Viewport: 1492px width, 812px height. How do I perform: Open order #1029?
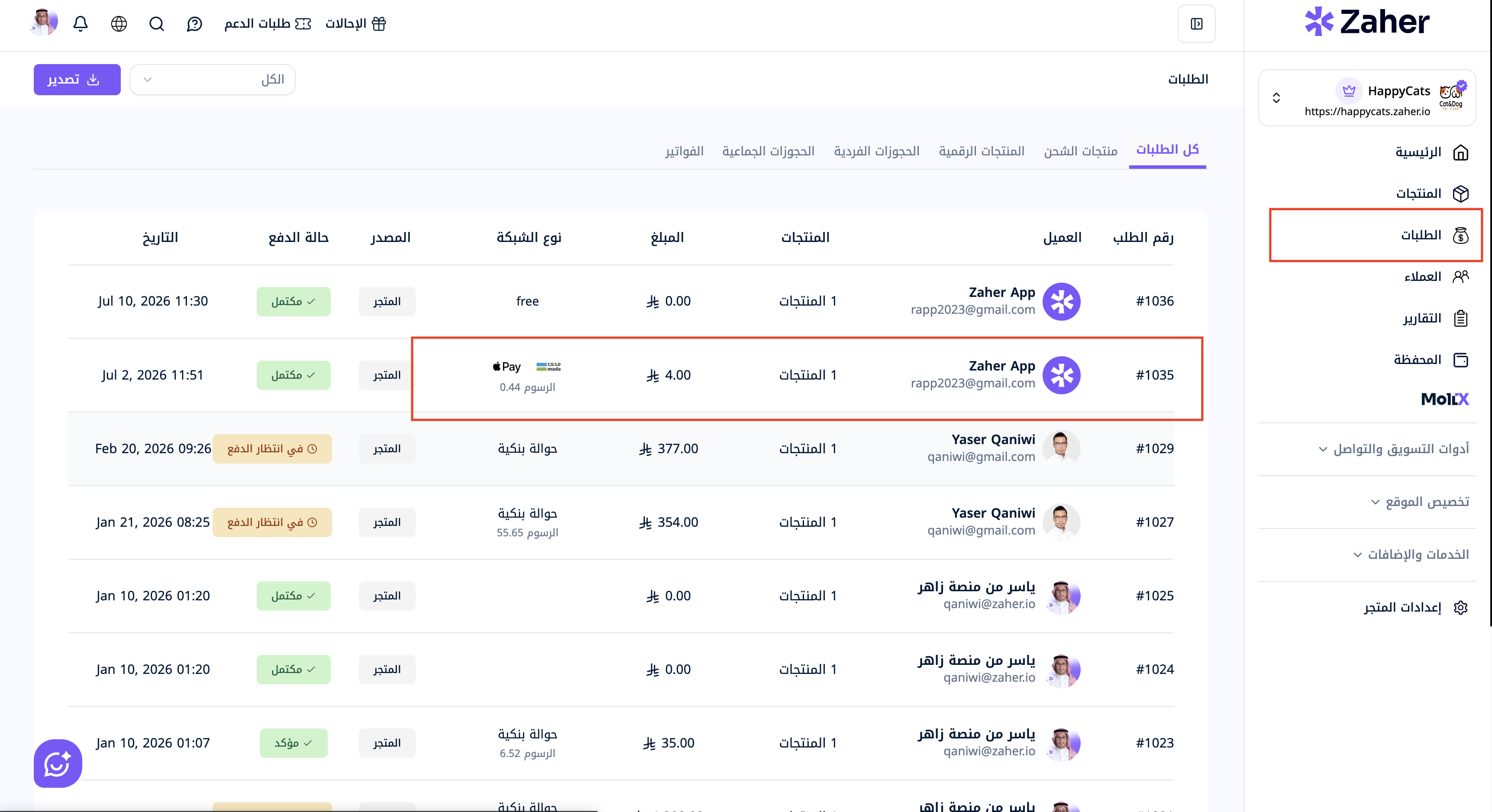[1155, 448]
